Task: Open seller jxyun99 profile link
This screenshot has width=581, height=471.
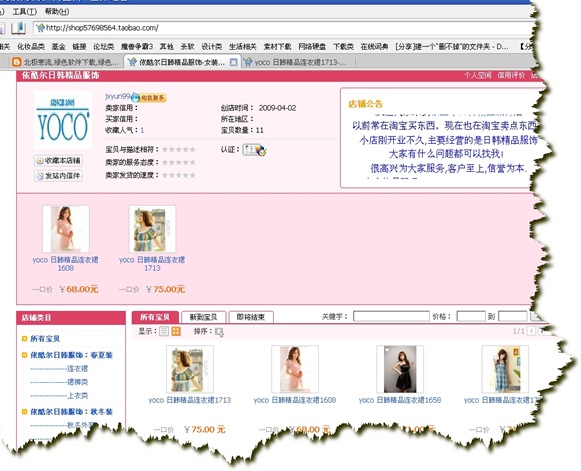Action: [118, 96]
